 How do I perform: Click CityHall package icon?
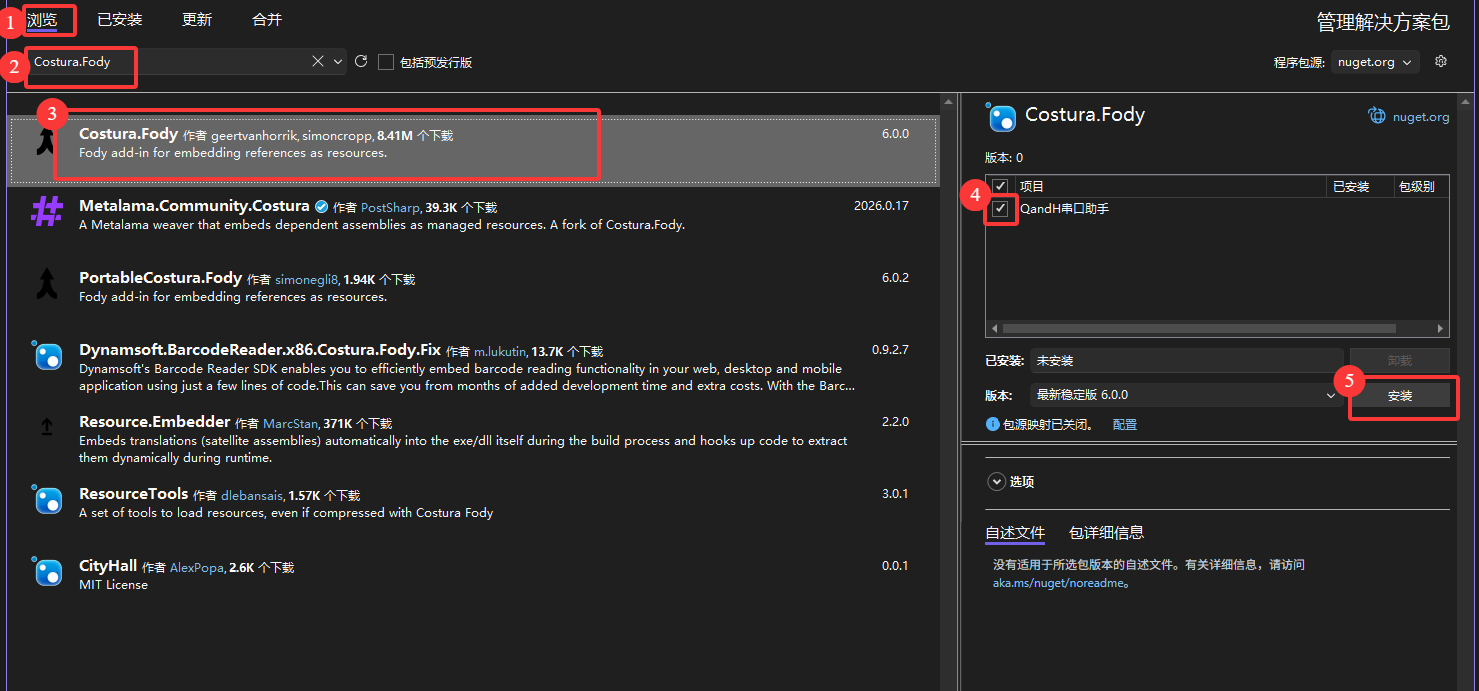(x=48, y=572)
